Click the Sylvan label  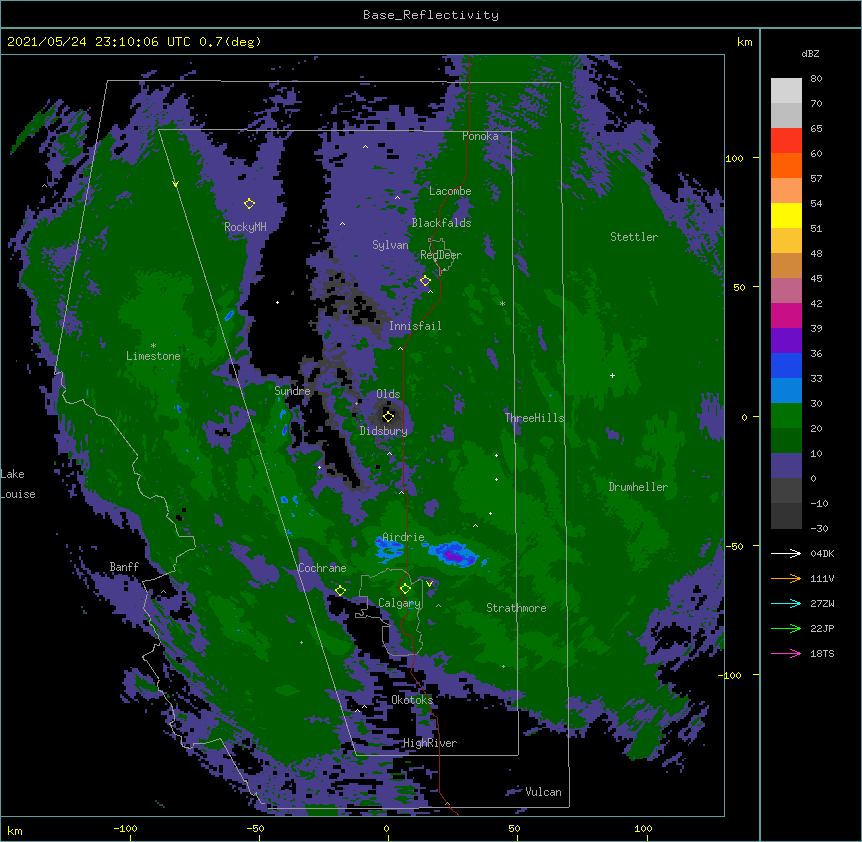pos(390,245)
